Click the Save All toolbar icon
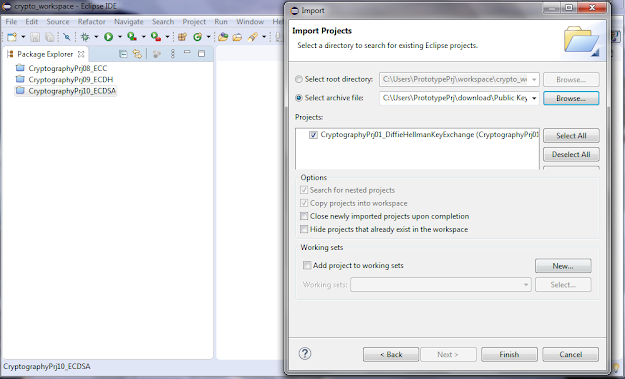This screenshot has height=379, width=625. coord(49,37)
